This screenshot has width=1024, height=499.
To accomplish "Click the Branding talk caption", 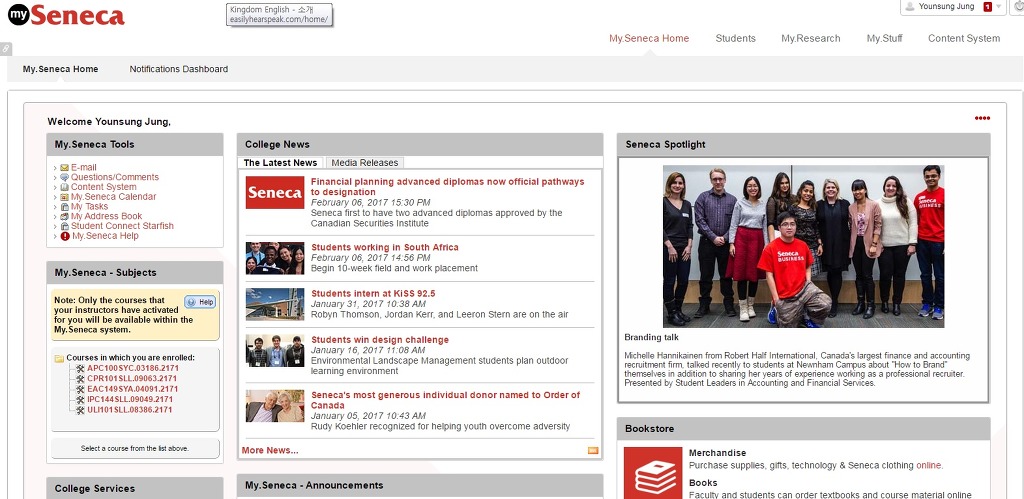I will click(651, 338).
